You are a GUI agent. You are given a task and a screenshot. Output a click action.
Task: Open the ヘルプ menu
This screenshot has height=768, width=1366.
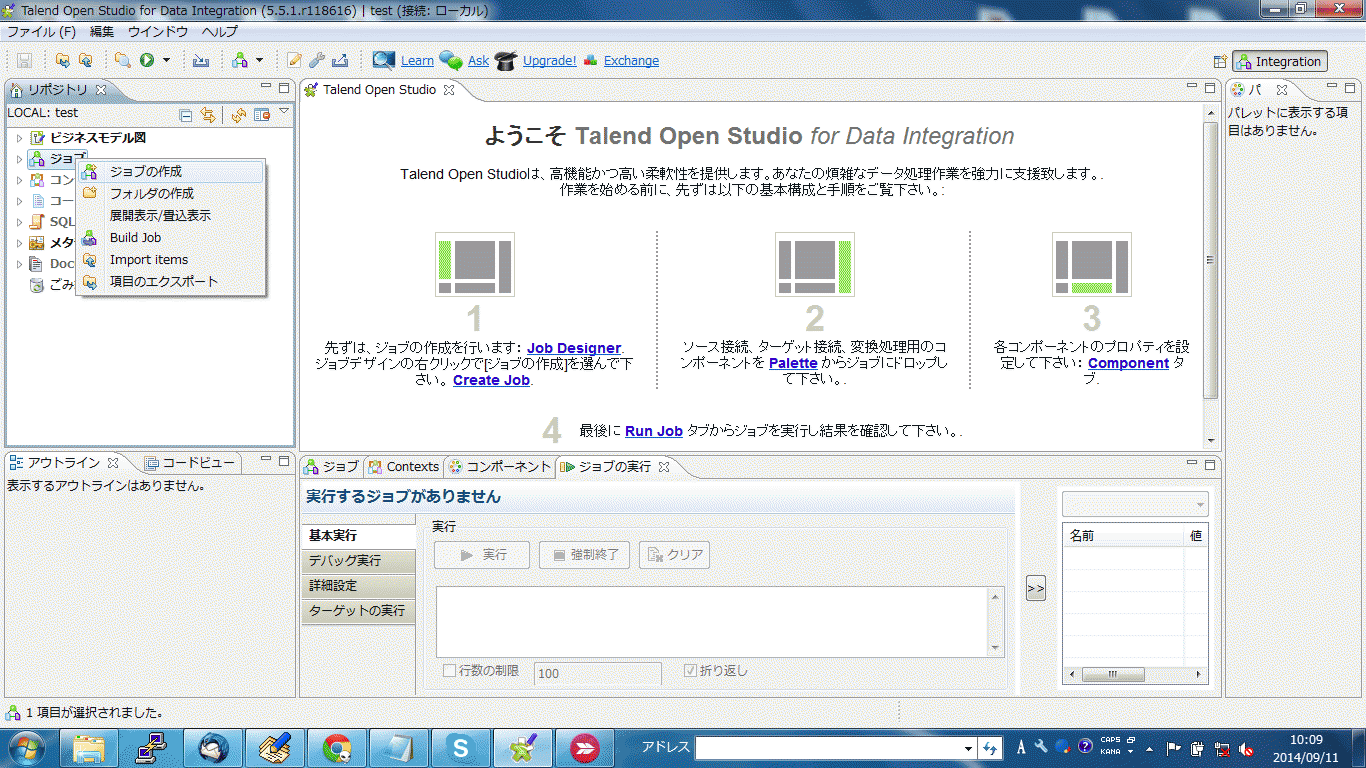[219, 32]
